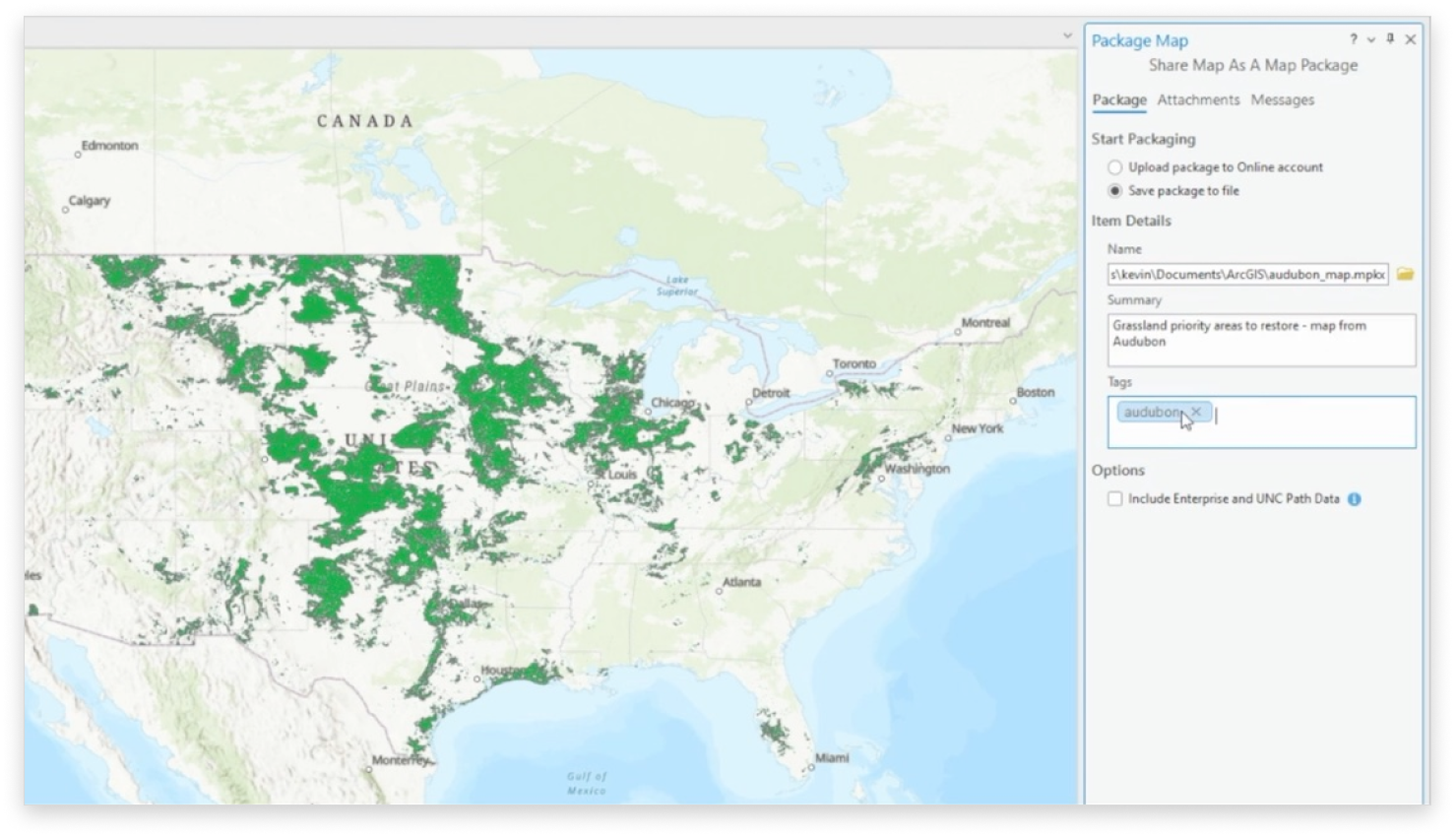Click the Boston city label
The width and height of the screenshot is (1456, 837).
1035,392
